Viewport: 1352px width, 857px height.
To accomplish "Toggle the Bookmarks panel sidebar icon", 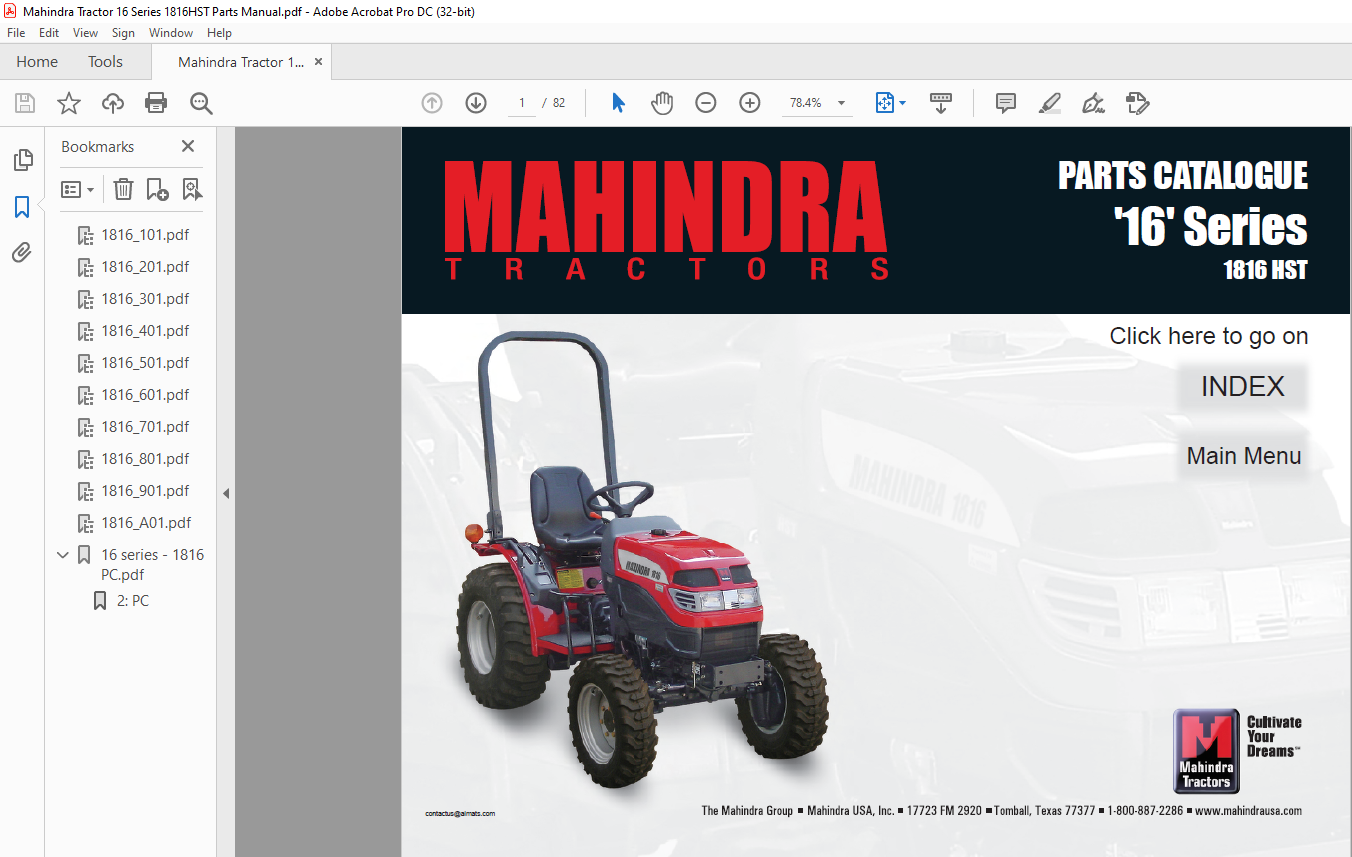I will tap(22, 207).
